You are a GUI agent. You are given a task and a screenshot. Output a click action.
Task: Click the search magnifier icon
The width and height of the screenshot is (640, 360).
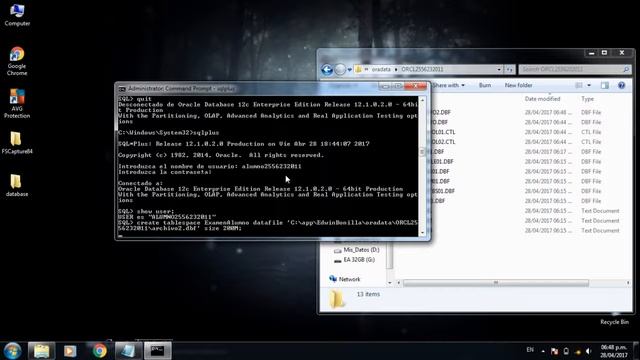tap(626, 69)
